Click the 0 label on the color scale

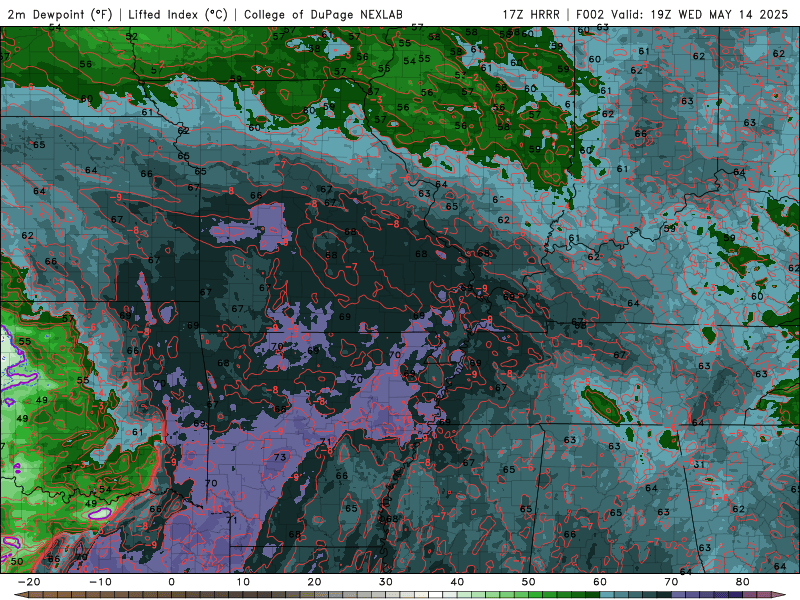tap(171, 582)
